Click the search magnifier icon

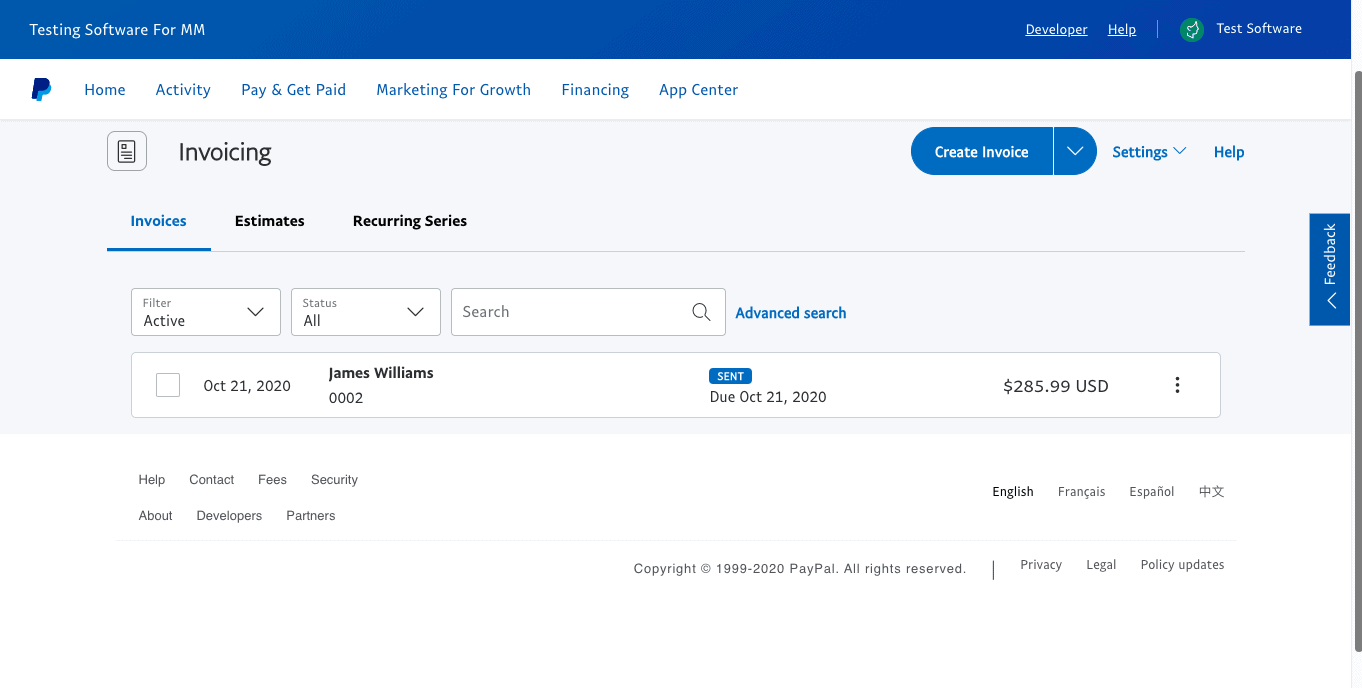pos(701,312)
